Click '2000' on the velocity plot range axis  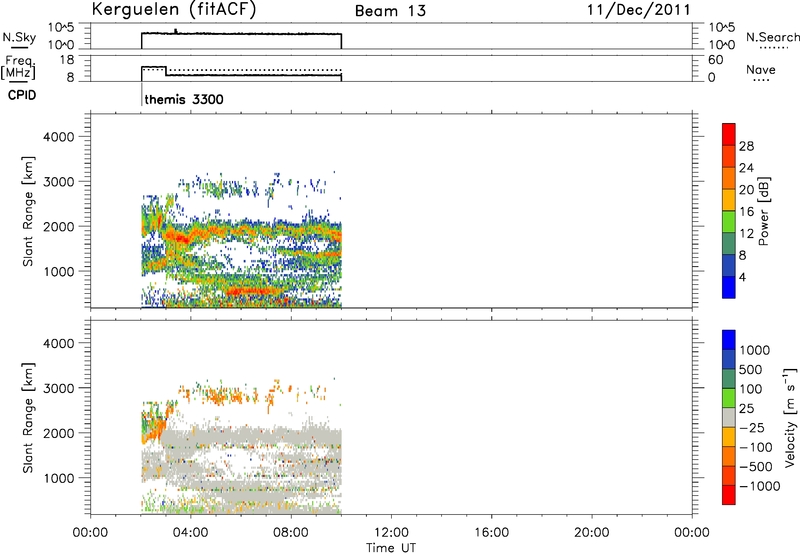59,433
